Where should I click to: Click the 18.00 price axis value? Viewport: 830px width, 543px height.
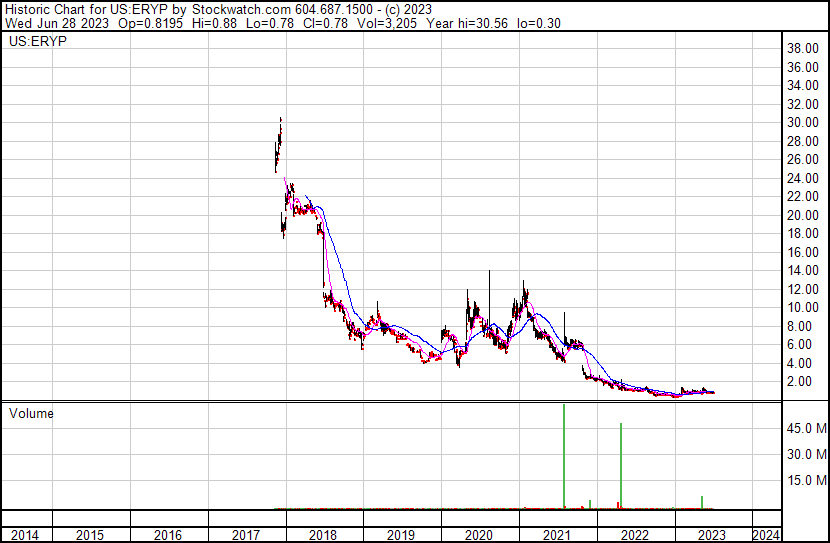click(x=803, y=233)
